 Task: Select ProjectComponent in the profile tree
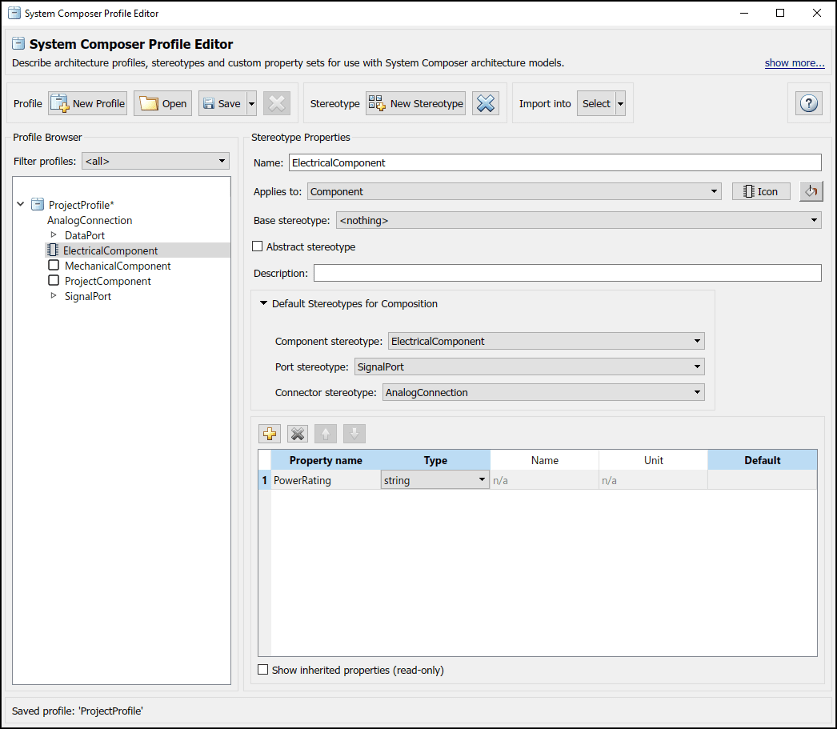coord(108,281)
